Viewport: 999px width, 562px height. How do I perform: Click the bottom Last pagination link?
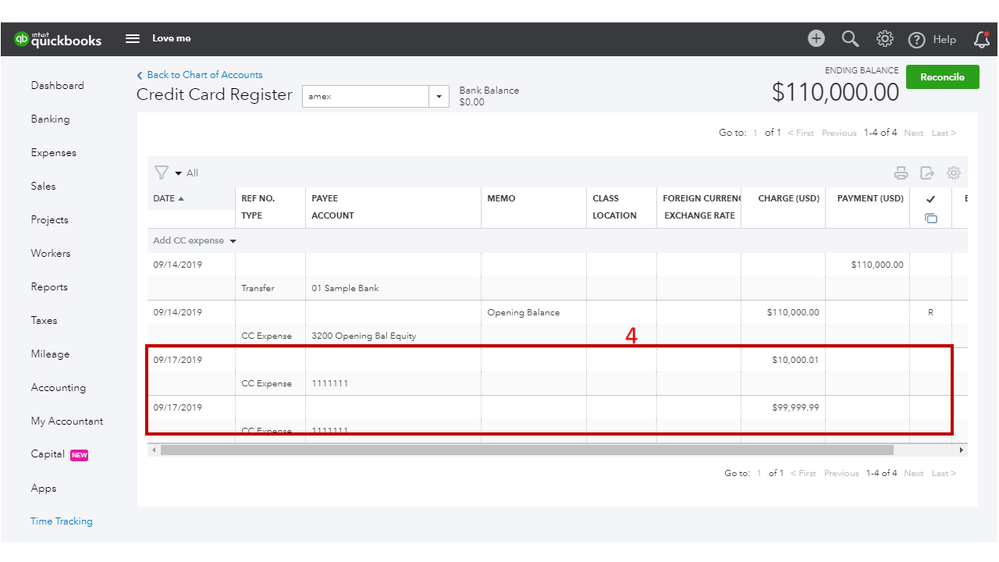point(944,473)
